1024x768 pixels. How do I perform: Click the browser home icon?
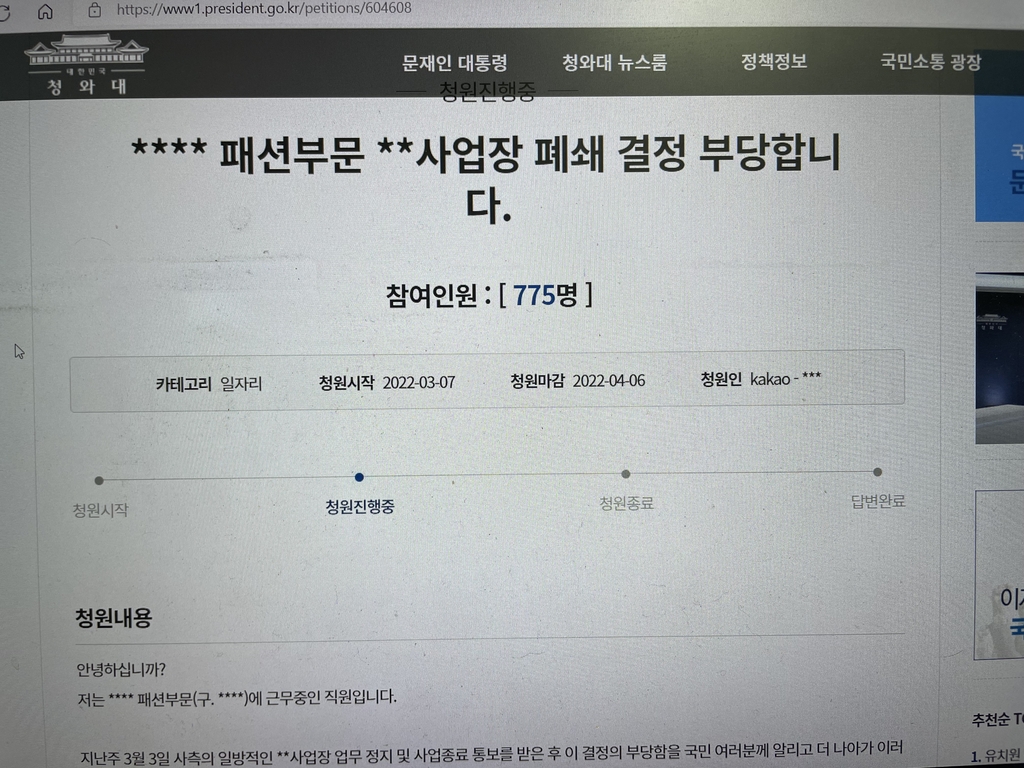pyautogui.click(x=45, y=12)
